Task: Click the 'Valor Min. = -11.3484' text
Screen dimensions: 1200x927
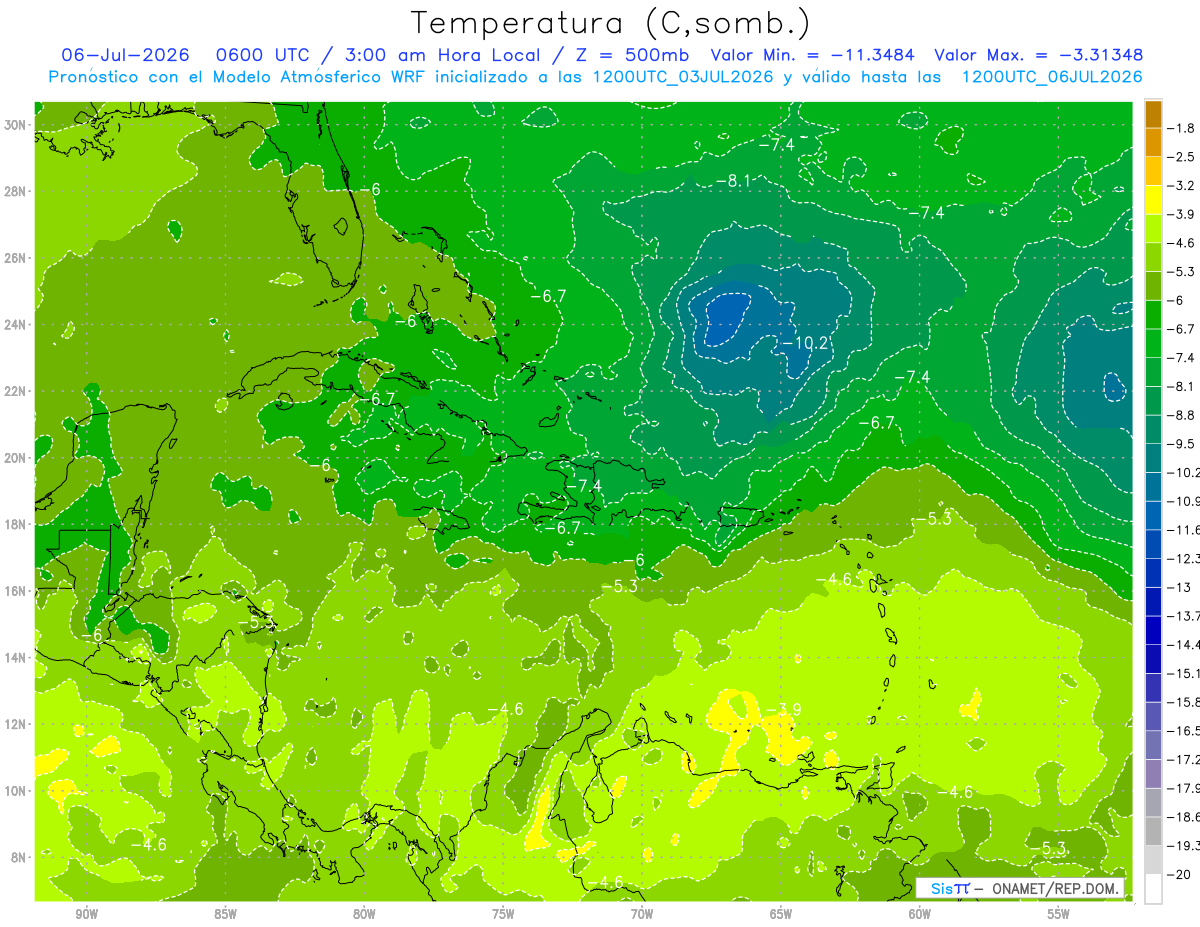Action: pos(812,55)
